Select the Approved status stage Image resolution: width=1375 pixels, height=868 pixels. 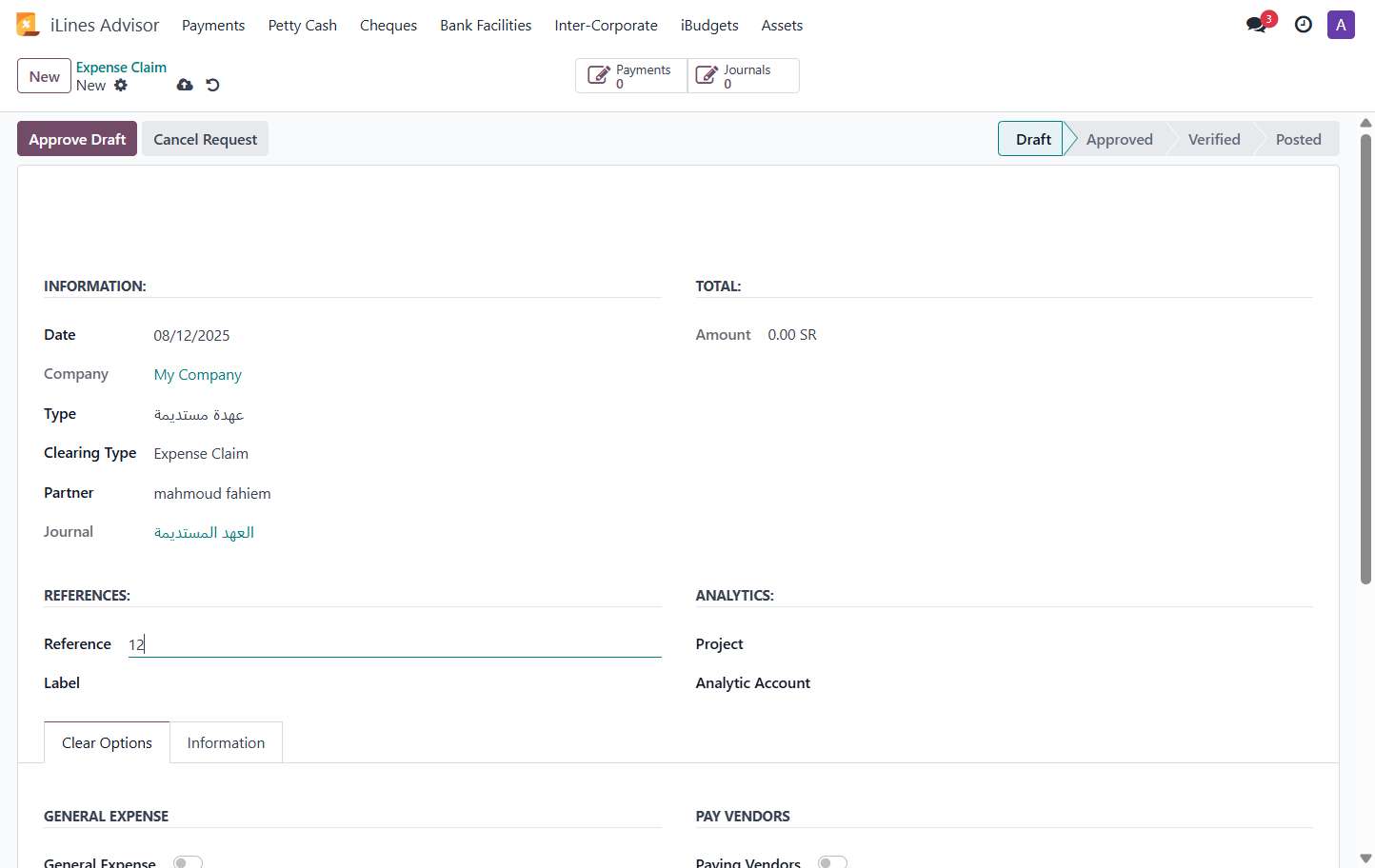[1120, 139]
